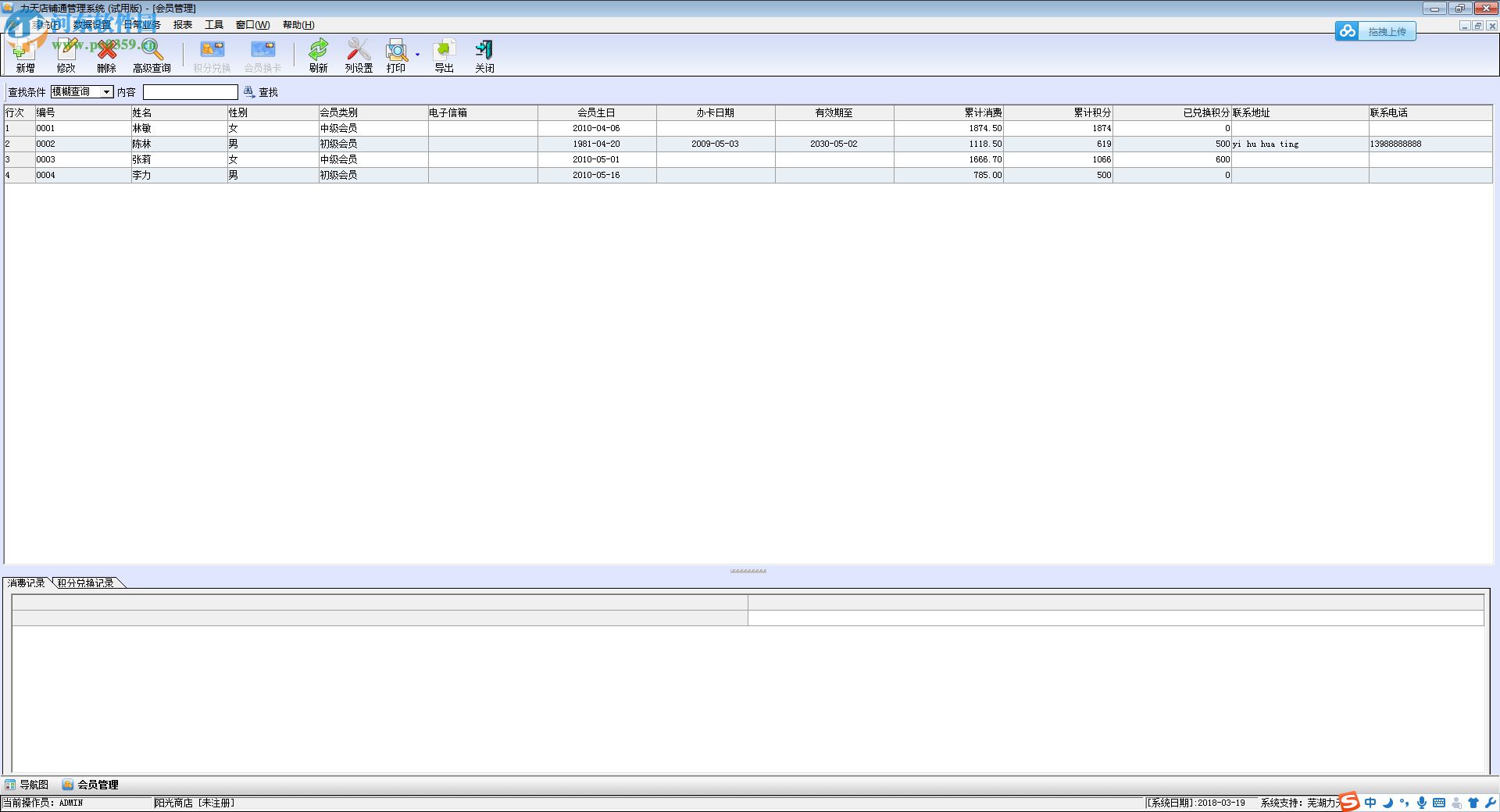Toggle Chinese input mode 中 icon
Viewport: 1500px width, 812px height.
coord(1370,803)
